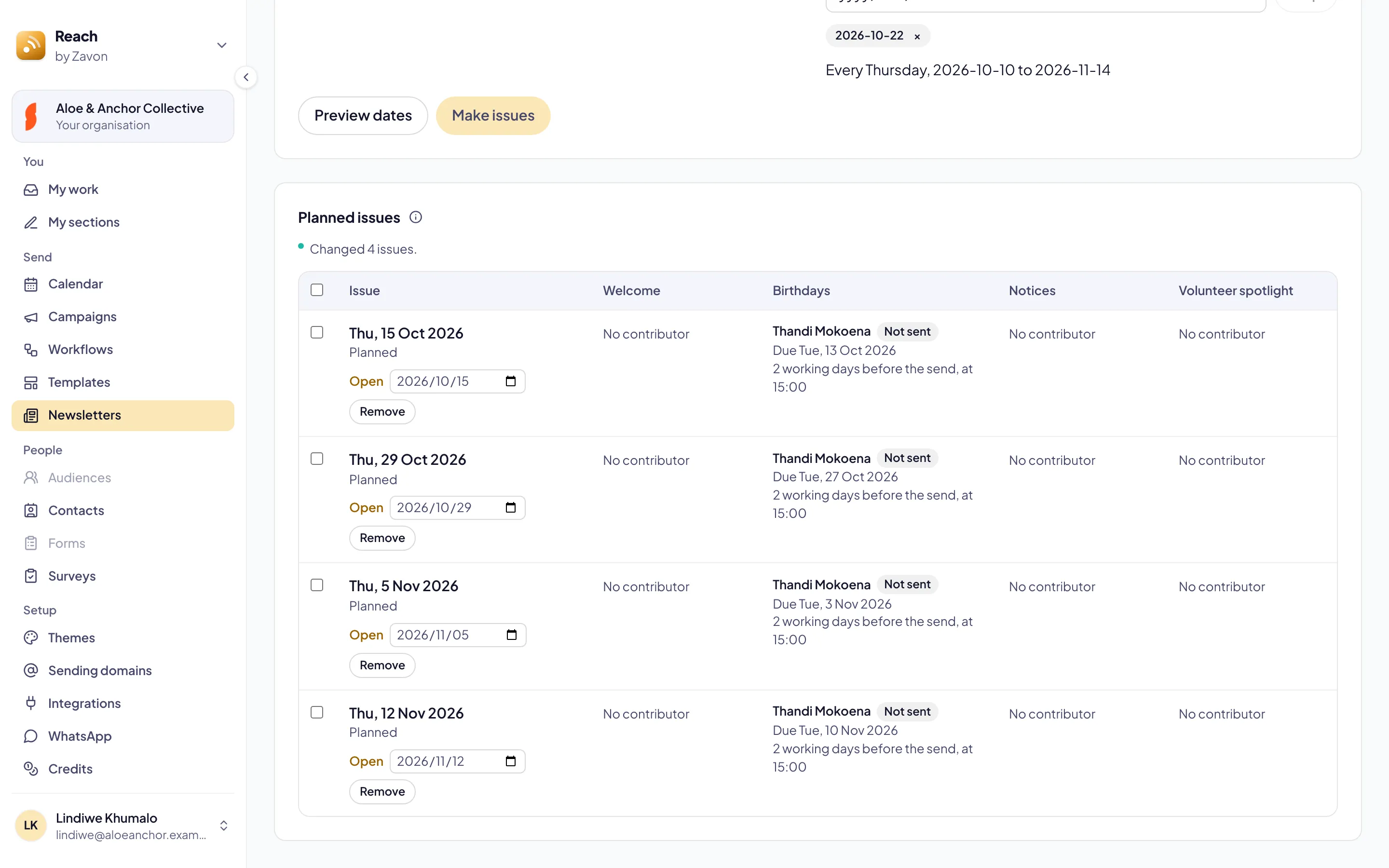
Task: Toggle the select-all issues checkbox
Action: (x=317, y=290)
